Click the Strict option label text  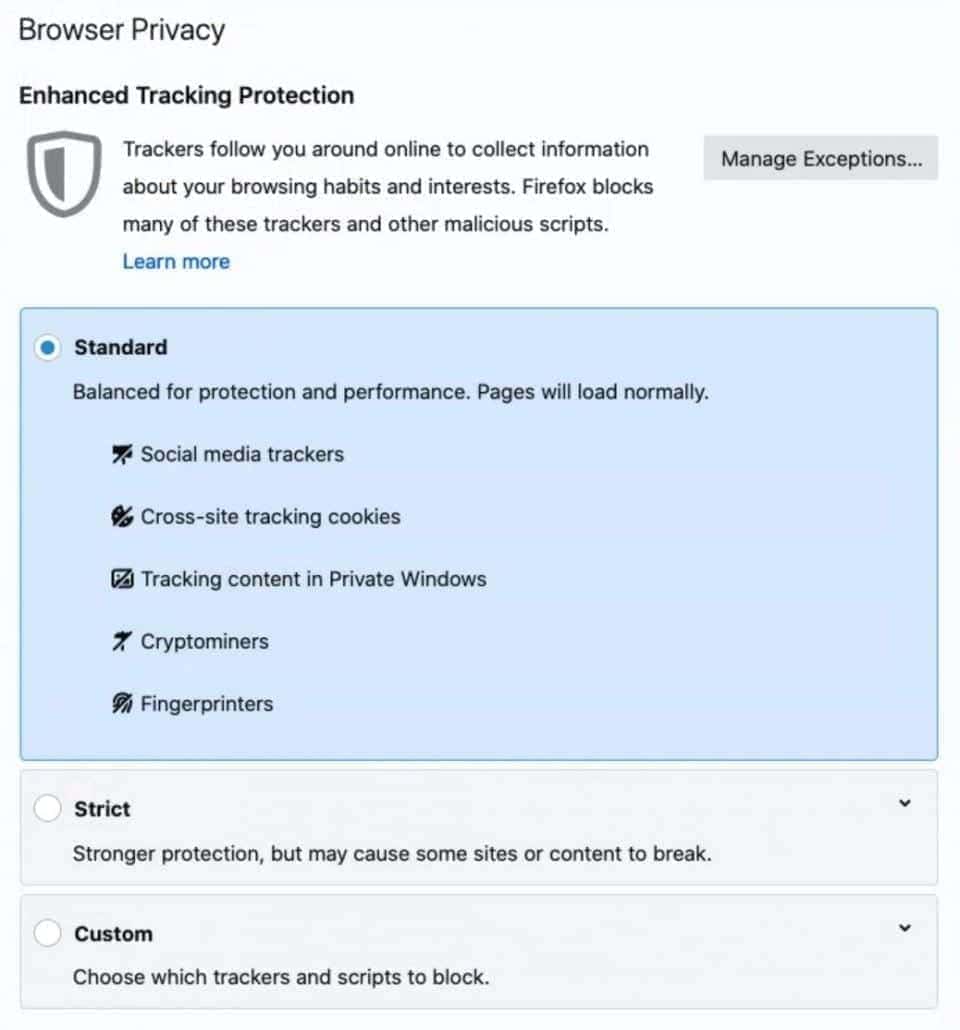pos(103,808)
